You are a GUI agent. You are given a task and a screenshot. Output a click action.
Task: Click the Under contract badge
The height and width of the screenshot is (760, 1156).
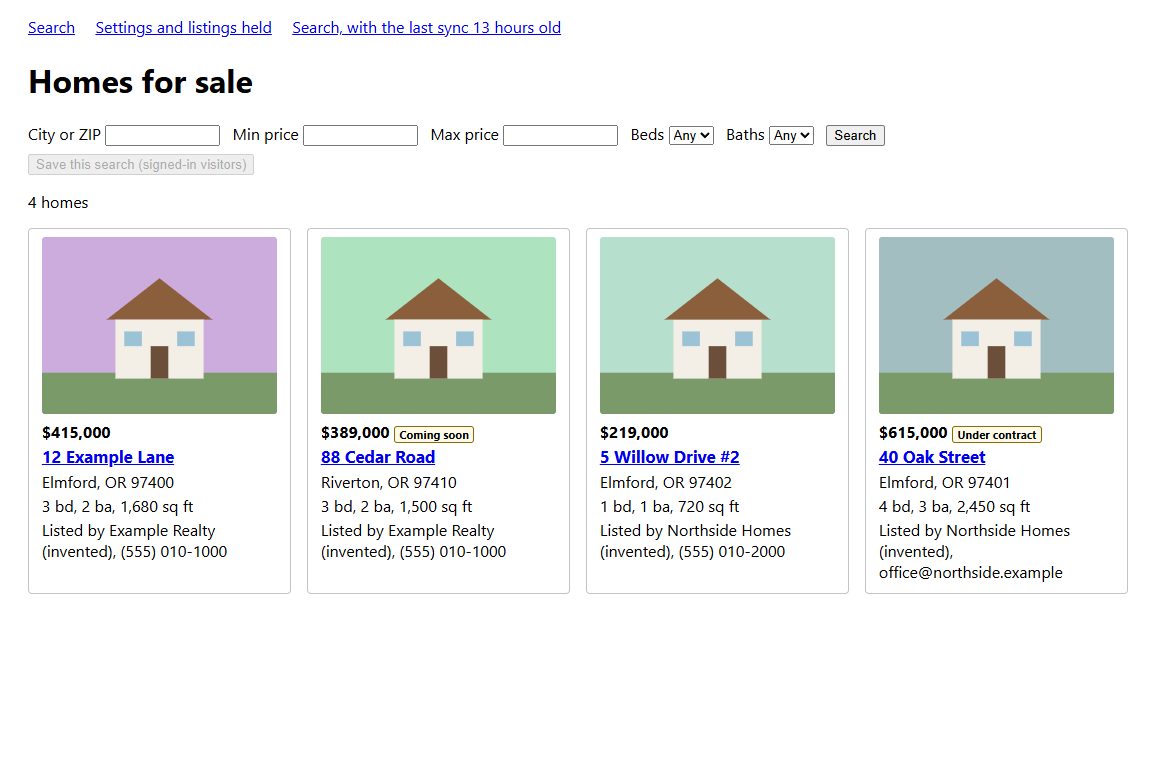coord(997,435)
